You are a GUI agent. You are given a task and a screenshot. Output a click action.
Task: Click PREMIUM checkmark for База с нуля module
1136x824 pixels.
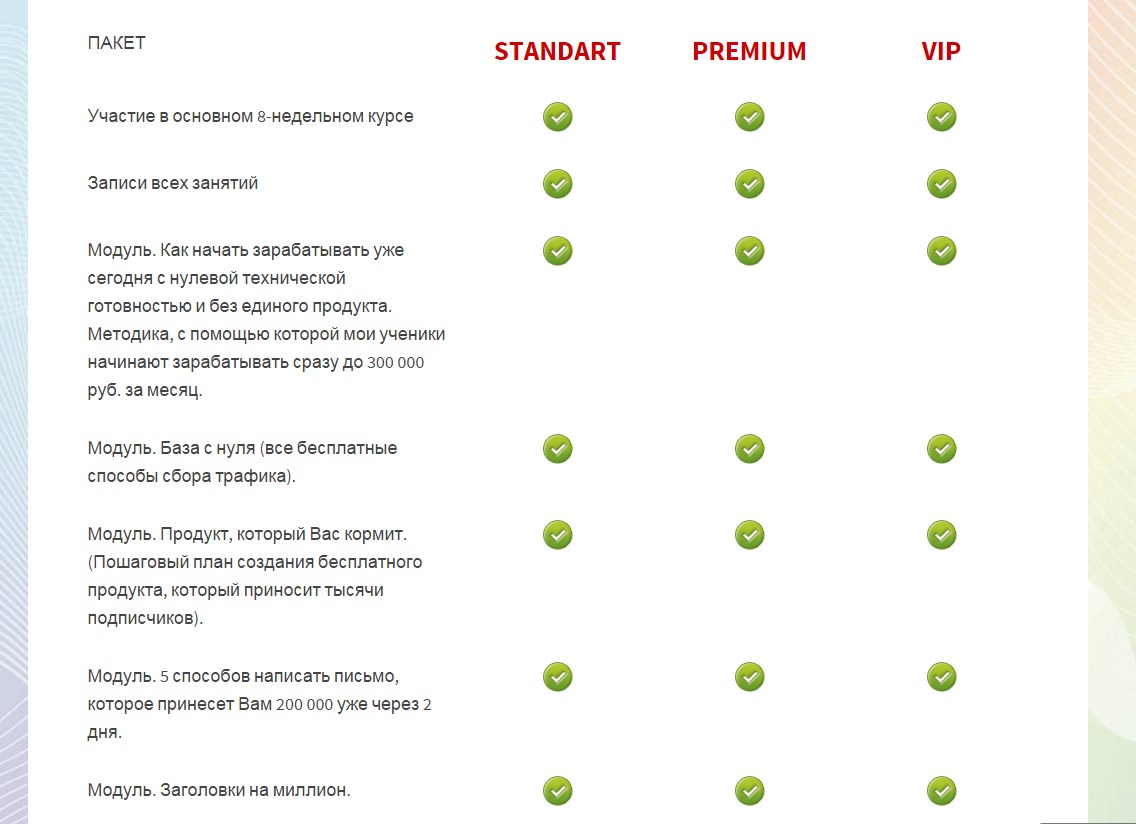(x=749, y=449)
